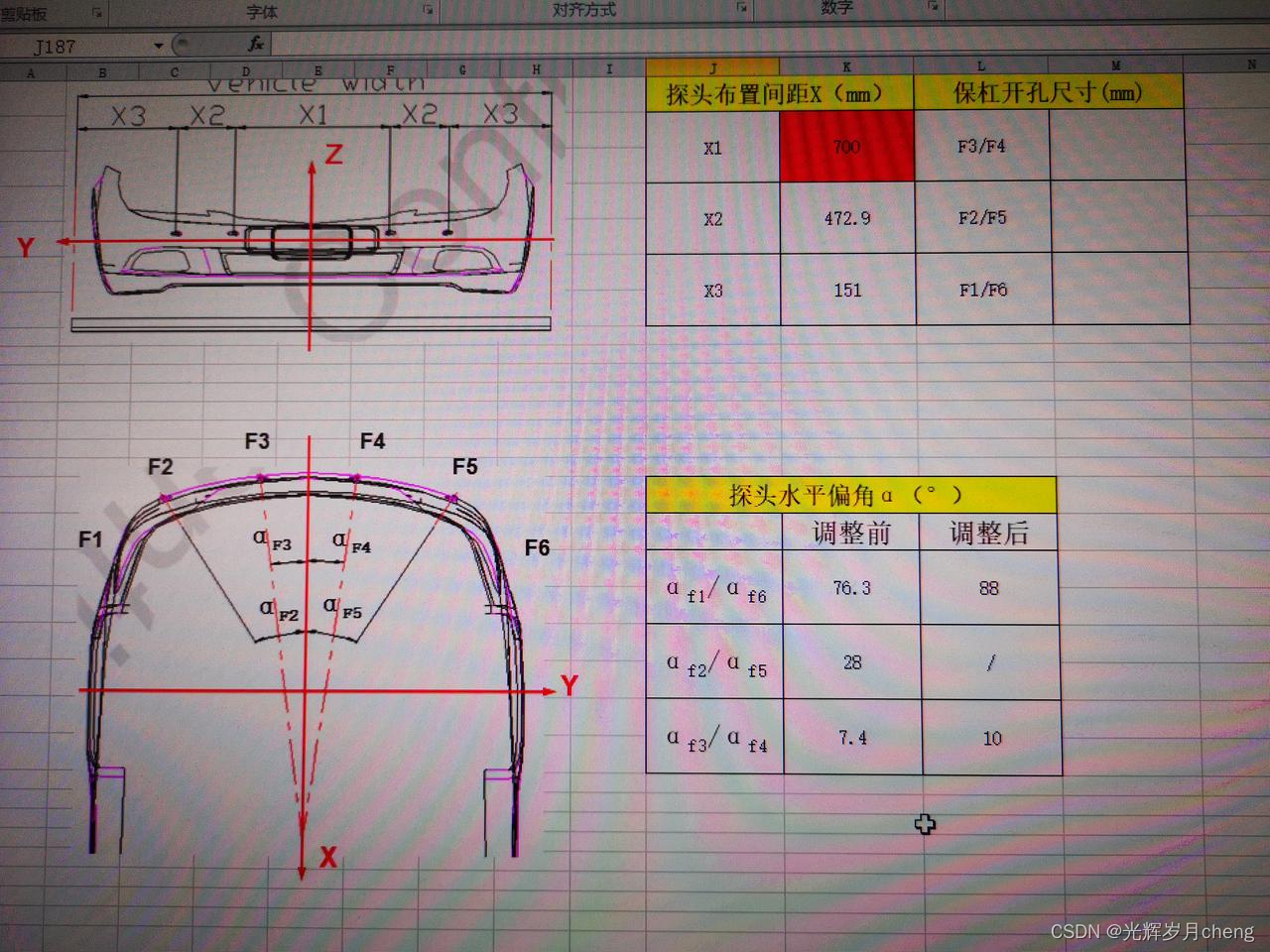Screen dimensions: 1270x952
Task: Click the X2 cell
Action: [712, 219]
